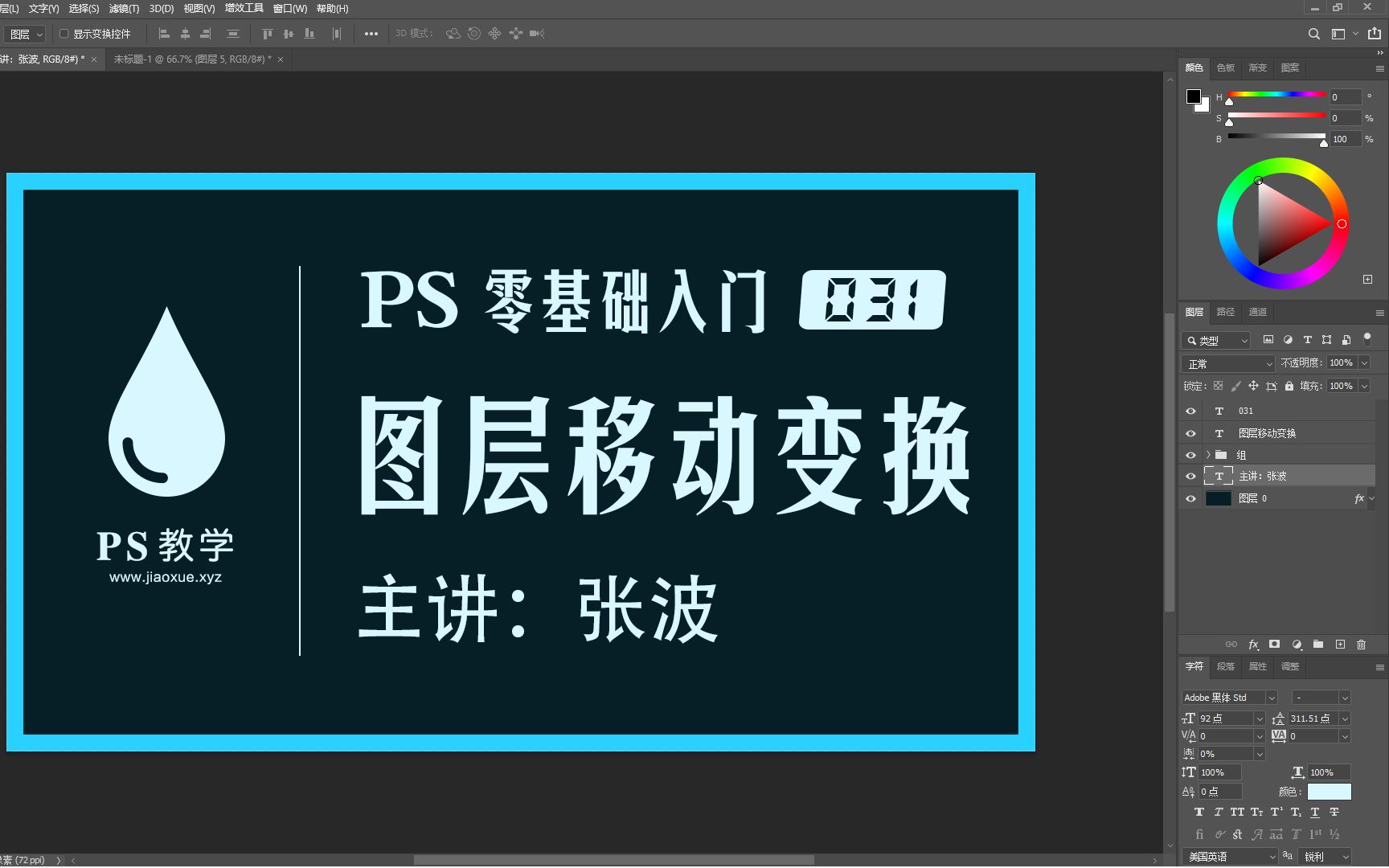The image size is (1389, 868).
Task: Switch to the 未标题-1 document tab
Action: [x=193, y=59]
